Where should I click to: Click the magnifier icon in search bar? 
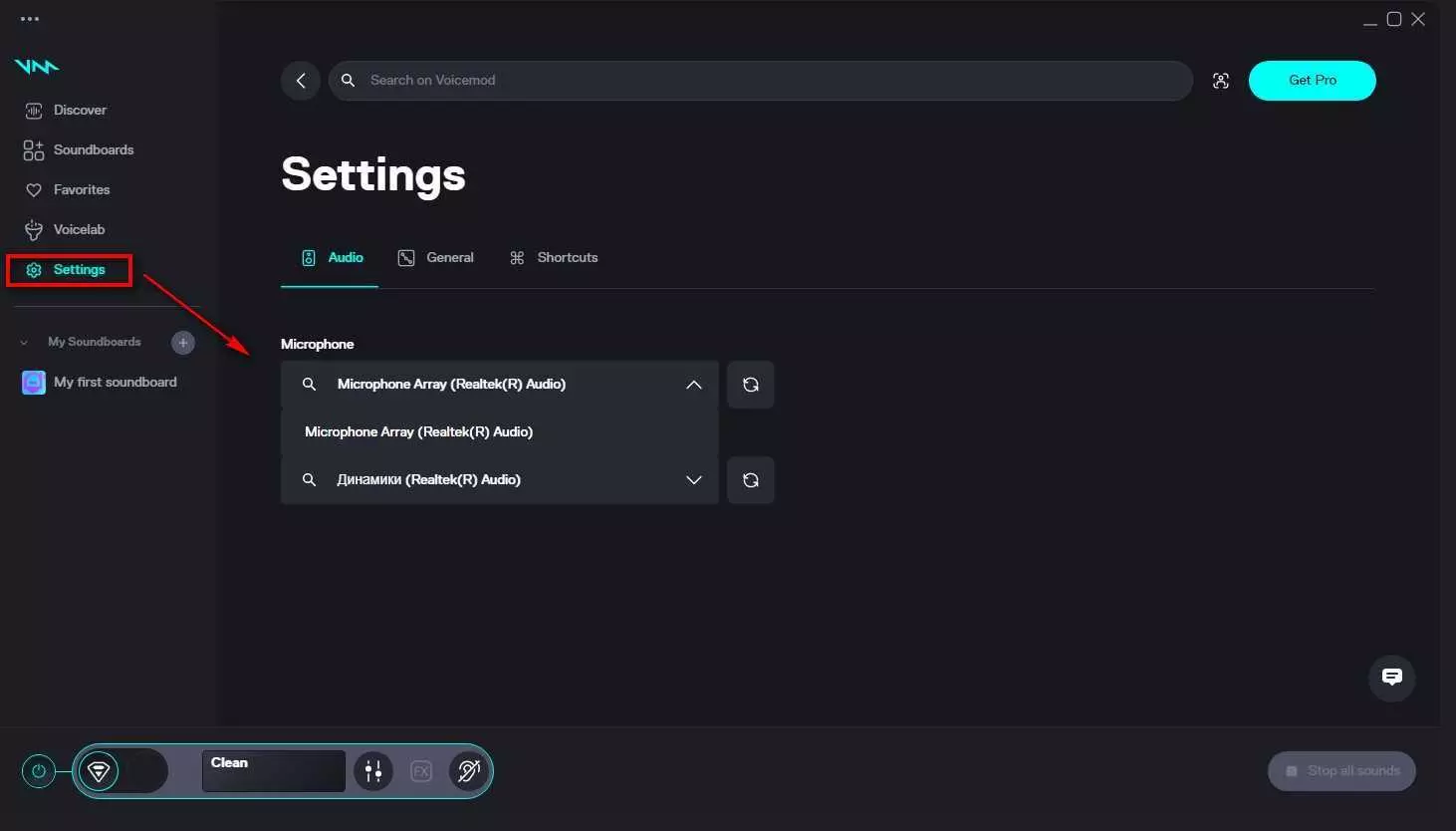click(x=348, y=81)
